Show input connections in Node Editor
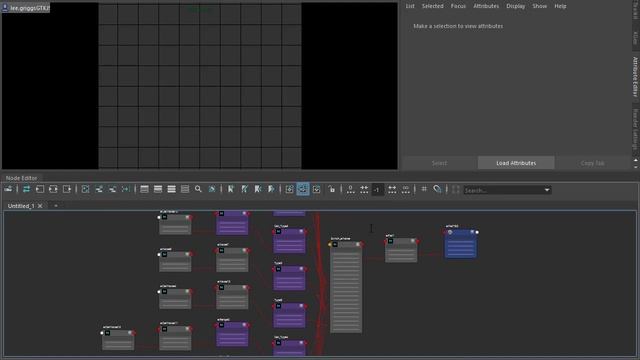This screenshot has width=640, height=360. tap(40, 189)
